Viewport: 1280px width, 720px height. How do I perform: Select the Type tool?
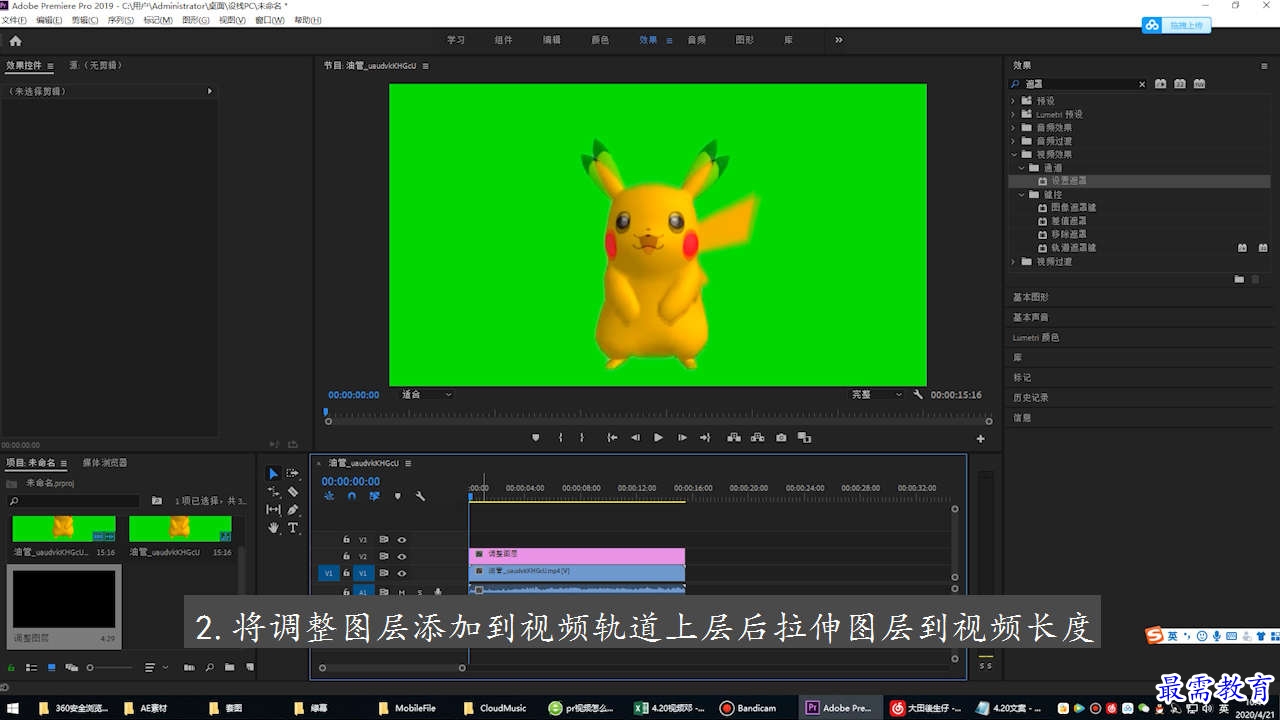293,527
